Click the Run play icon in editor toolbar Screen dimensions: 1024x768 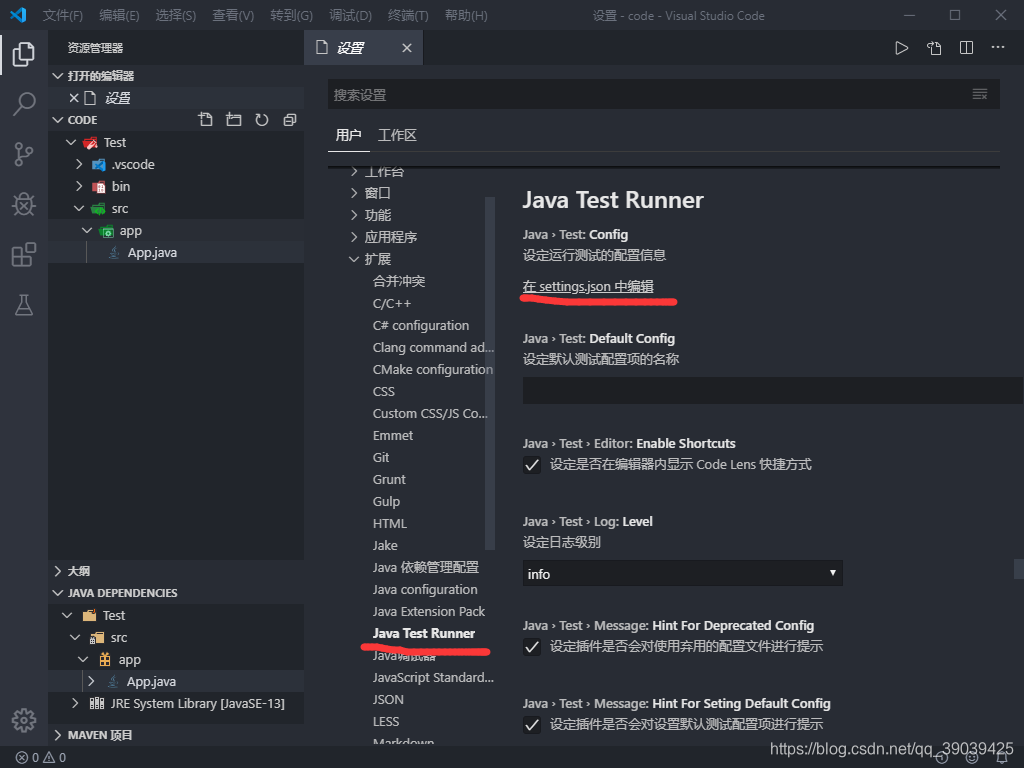pos(901,48)
